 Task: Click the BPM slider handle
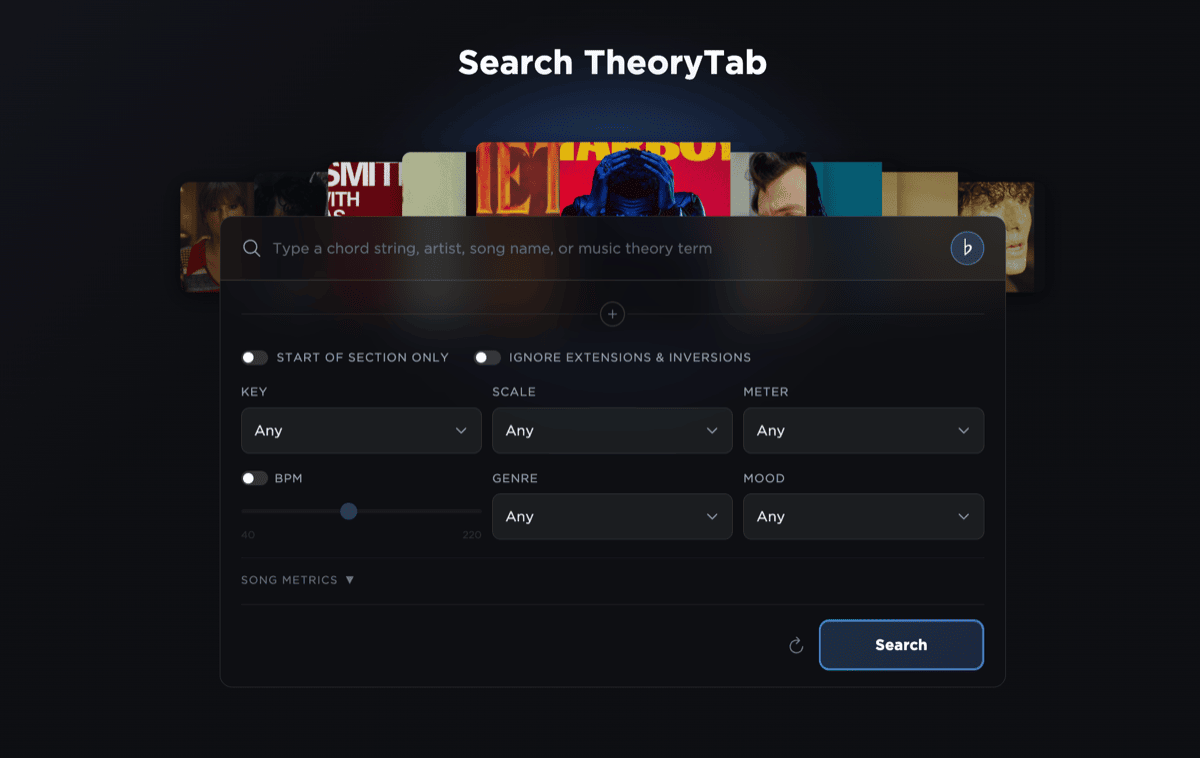coord(348,511)
